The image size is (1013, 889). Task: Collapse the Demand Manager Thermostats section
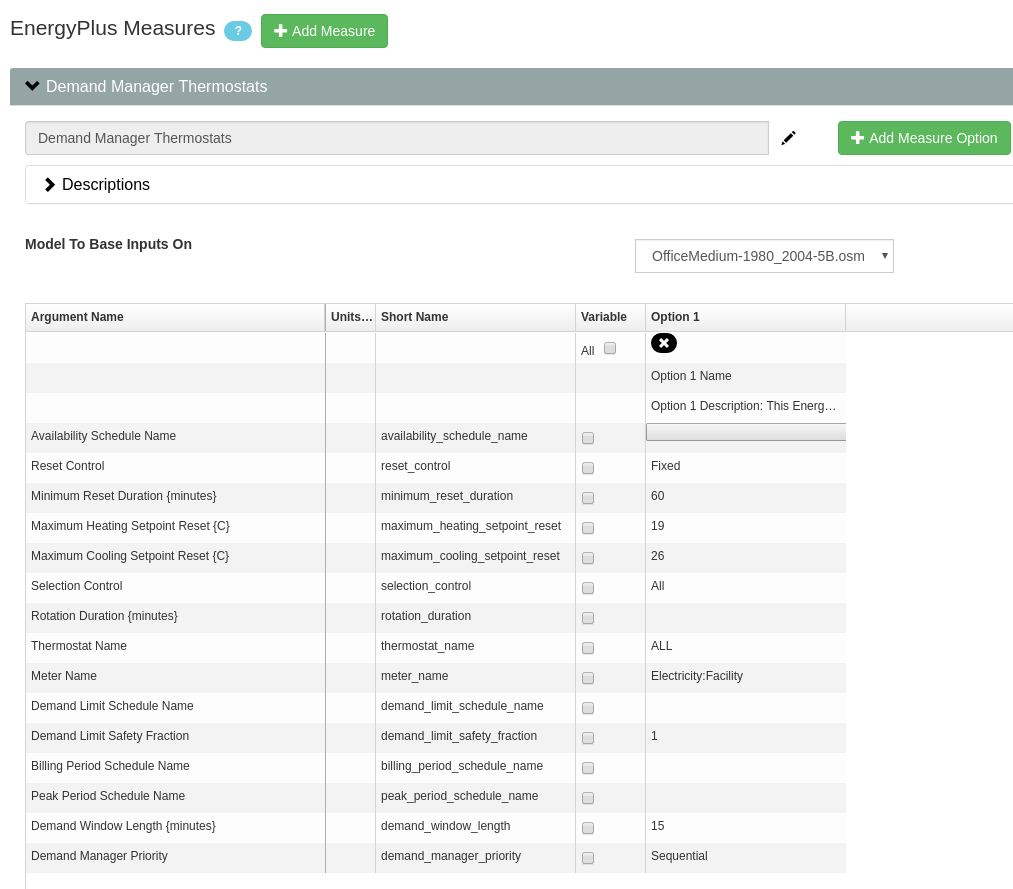[x=32, y=86]
